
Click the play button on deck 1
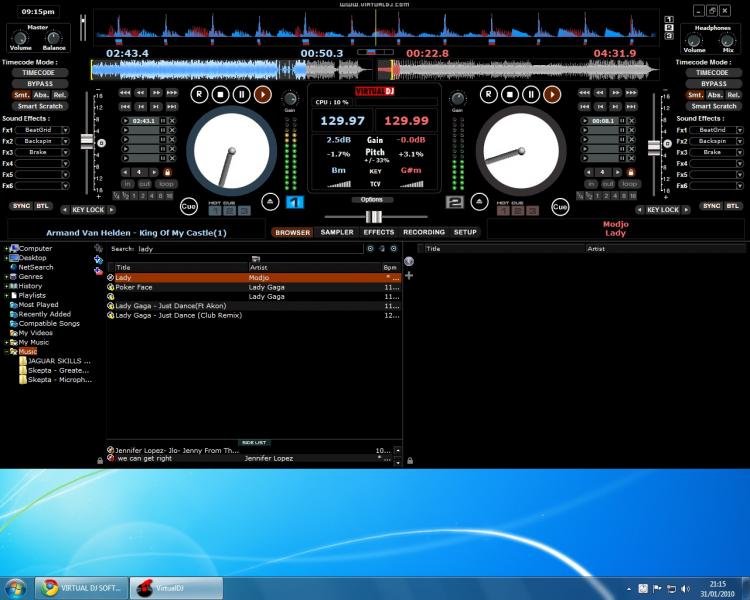(263, 94)
